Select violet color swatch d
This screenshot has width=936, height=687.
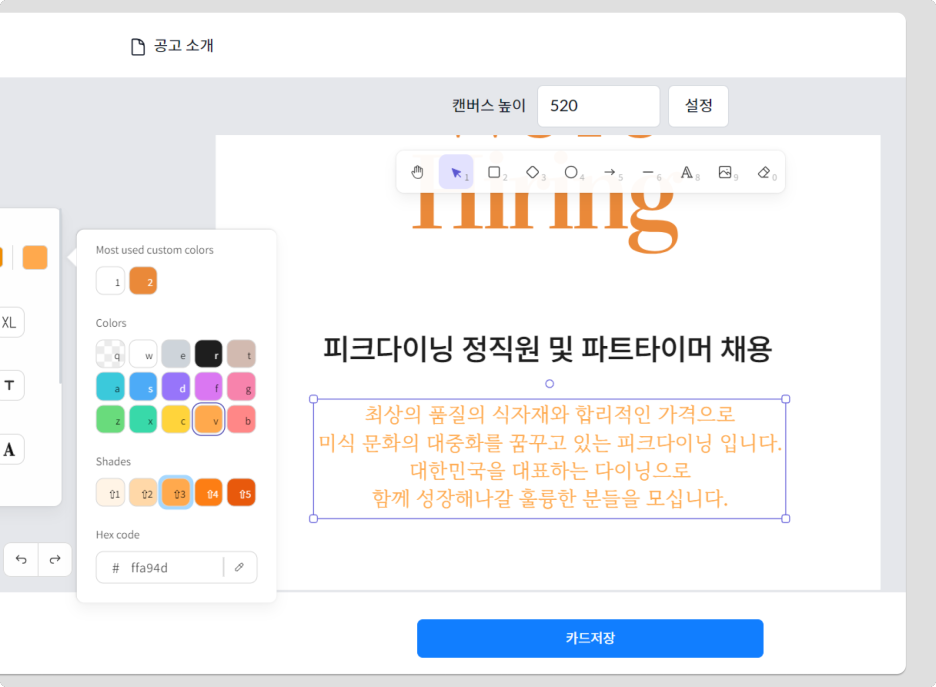(x=176, y=387)
